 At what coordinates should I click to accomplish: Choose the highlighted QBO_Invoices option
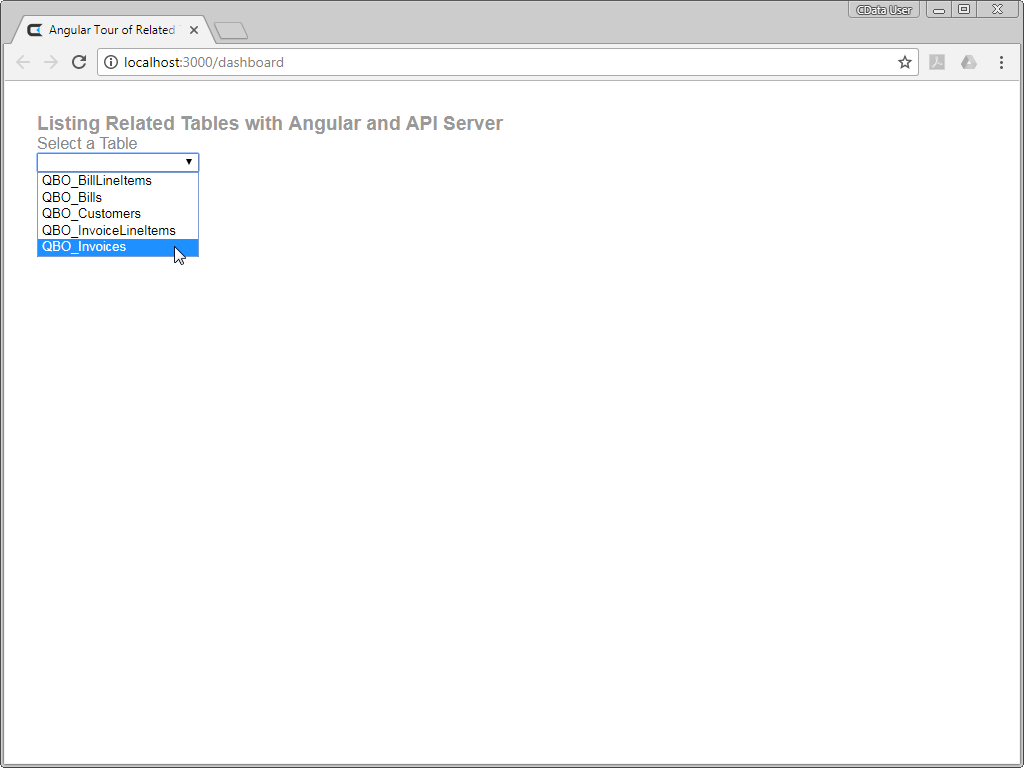coord(84,247)
